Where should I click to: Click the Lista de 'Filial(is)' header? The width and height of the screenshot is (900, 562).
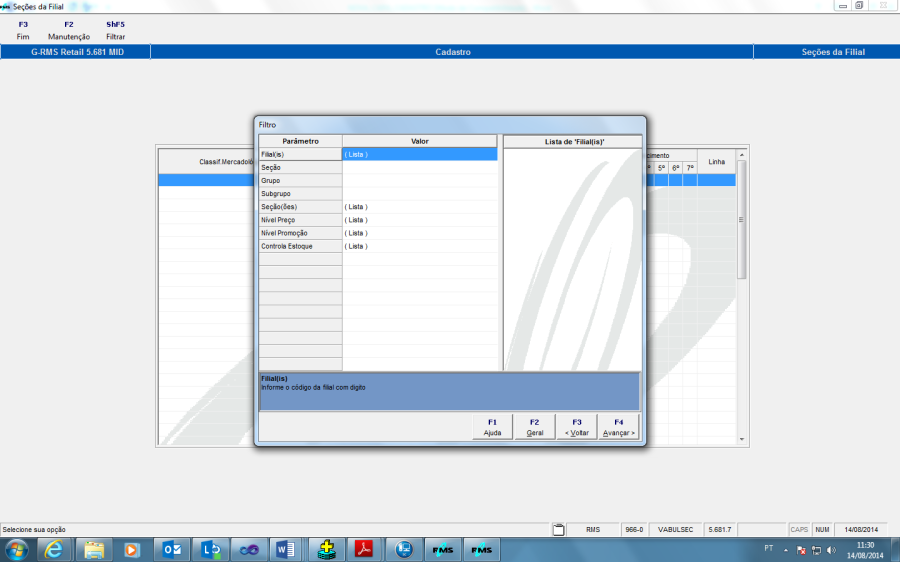coord(573,142)
